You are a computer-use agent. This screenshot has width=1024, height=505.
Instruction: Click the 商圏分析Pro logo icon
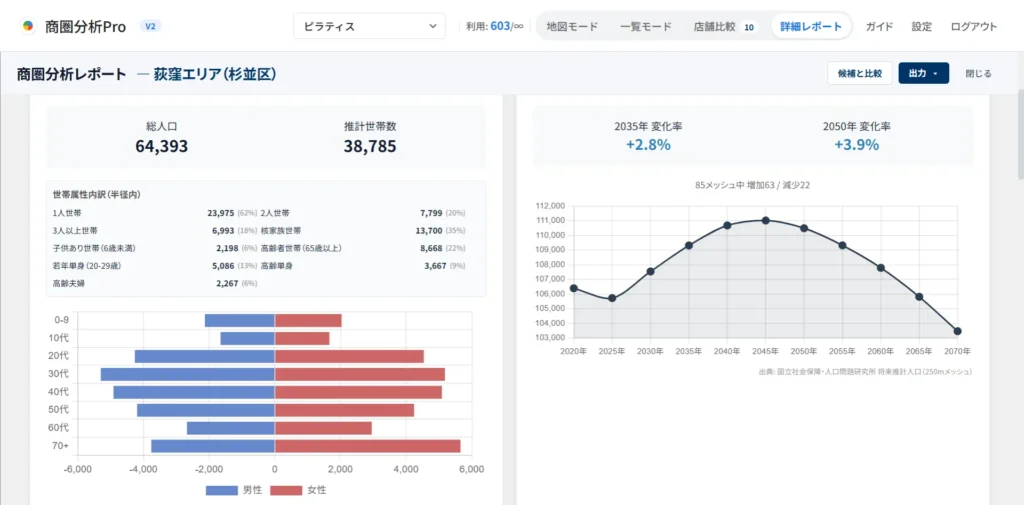point(28,26)
